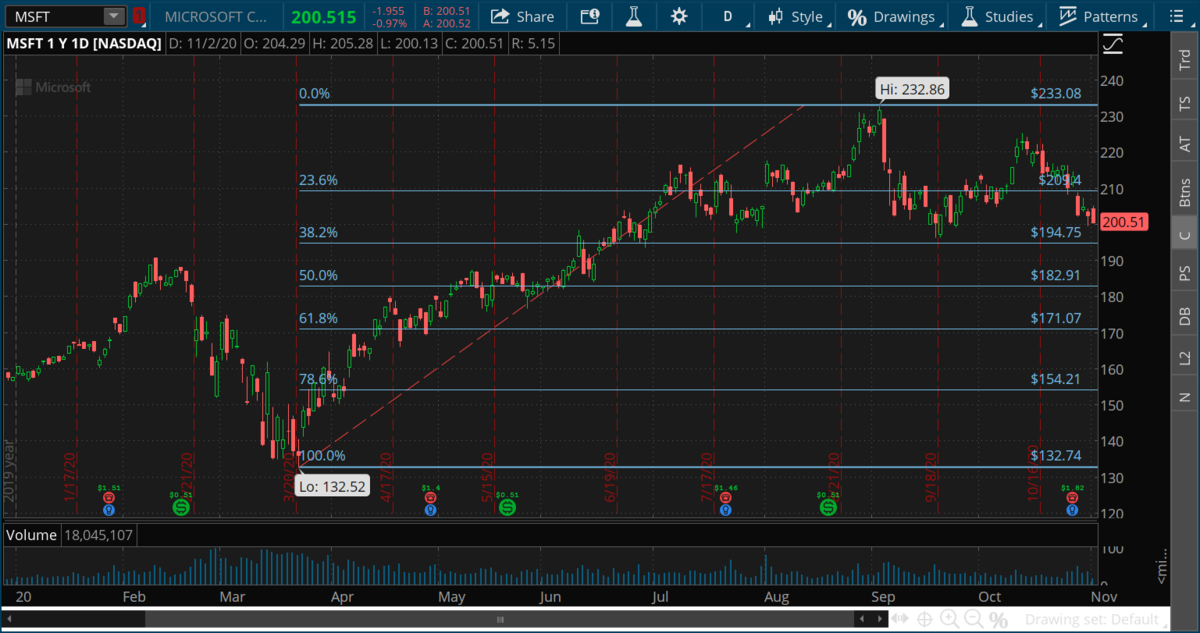The image size is (1200, 633).
Task: Click the blue bulb icon under $1.51 earnings
Action: point(107,509)
